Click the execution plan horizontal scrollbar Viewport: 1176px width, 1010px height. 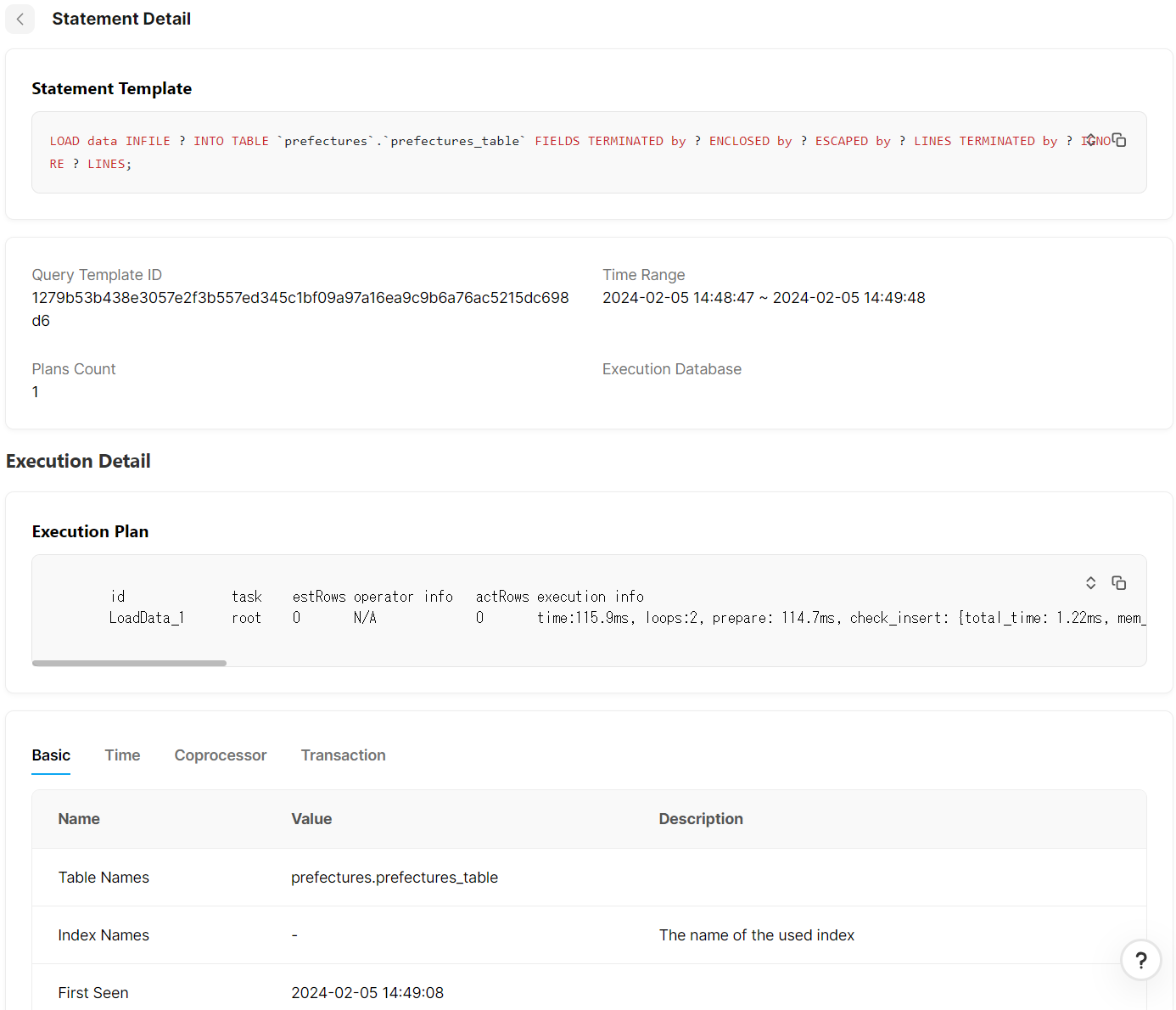pyautogui.click(x=129, y=663)
